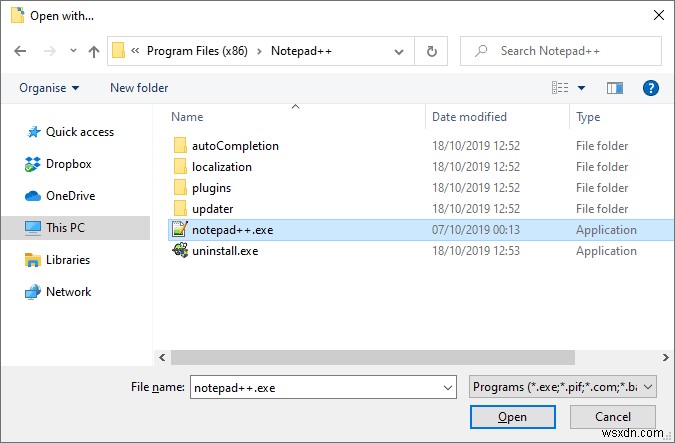The height and width of the screenshot is (443, 675).
Task: Create a New folder
Action: pyautogui.click(x=139, y=88)
